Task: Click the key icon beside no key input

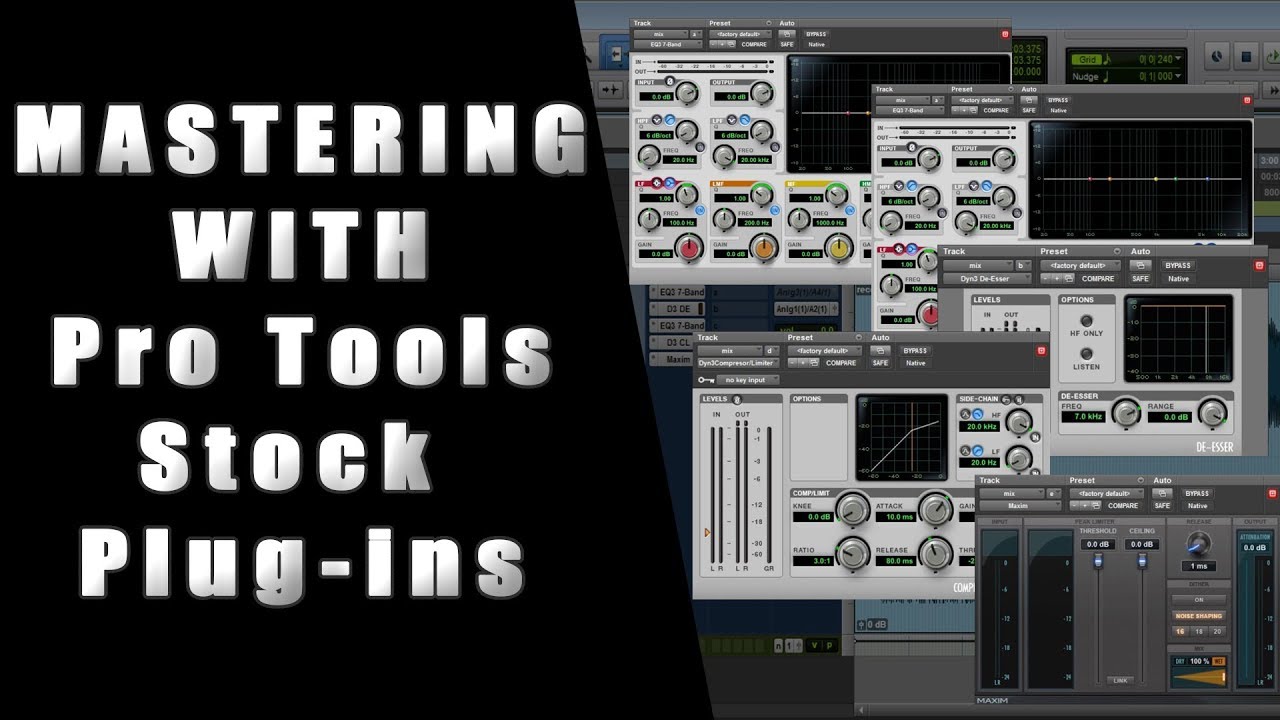Action: click(x=707, y=380)
